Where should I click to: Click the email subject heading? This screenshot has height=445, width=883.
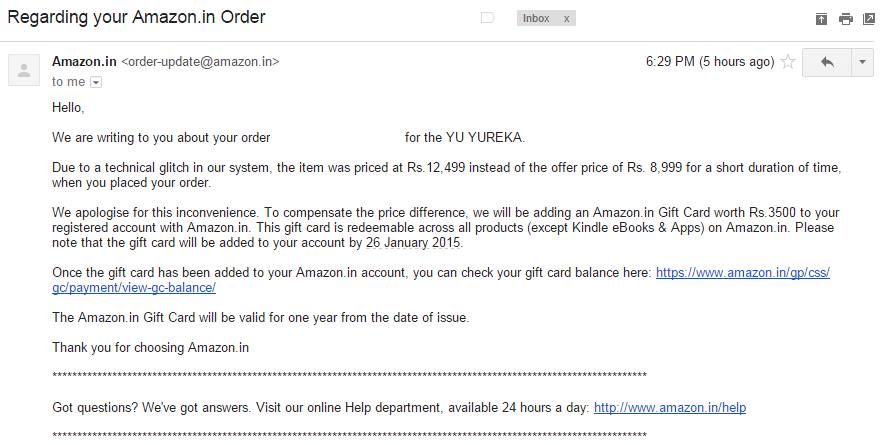[136, 18]
